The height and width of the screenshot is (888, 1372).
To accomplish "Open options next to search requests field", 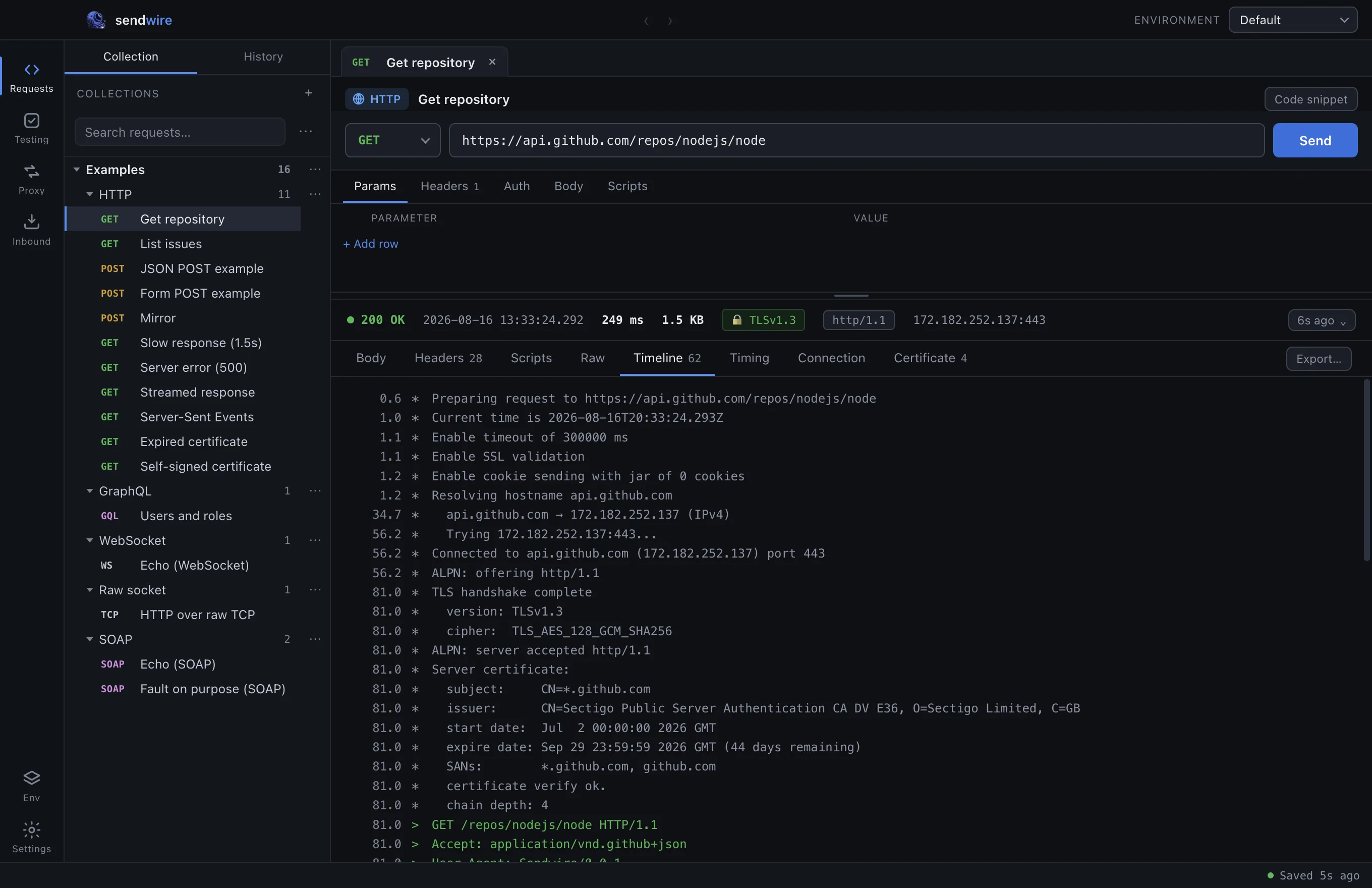I will 306,132.
